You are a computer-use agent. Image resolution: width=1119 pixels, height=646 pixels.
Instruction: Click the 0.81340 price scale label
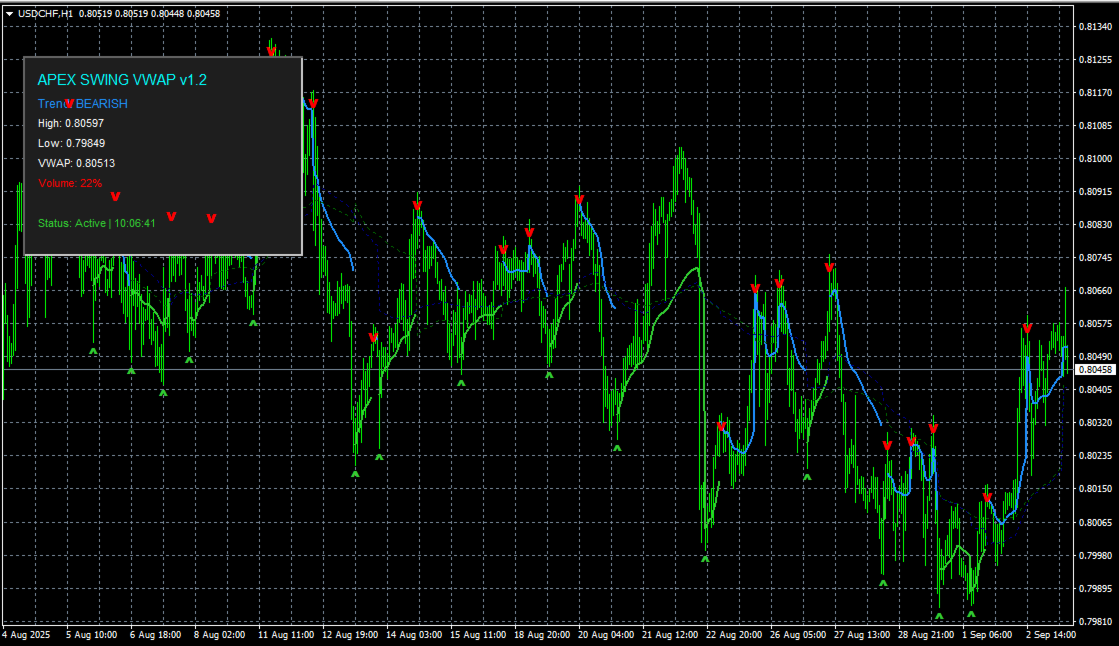pos(1095,26)
